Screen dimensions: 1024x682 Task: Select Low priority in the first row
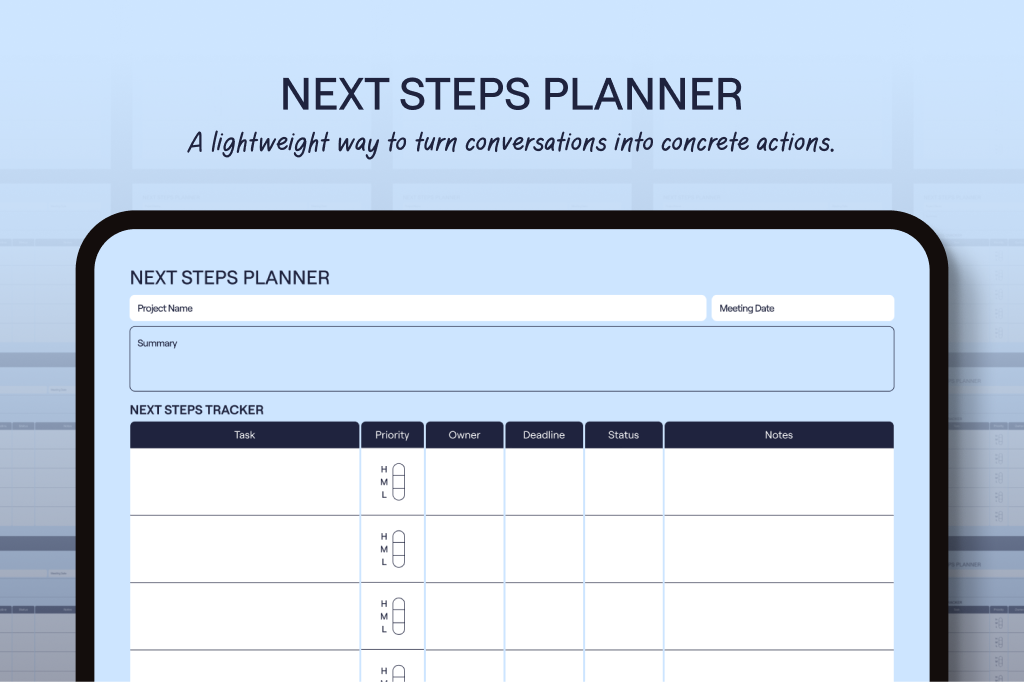coord(398,494)
